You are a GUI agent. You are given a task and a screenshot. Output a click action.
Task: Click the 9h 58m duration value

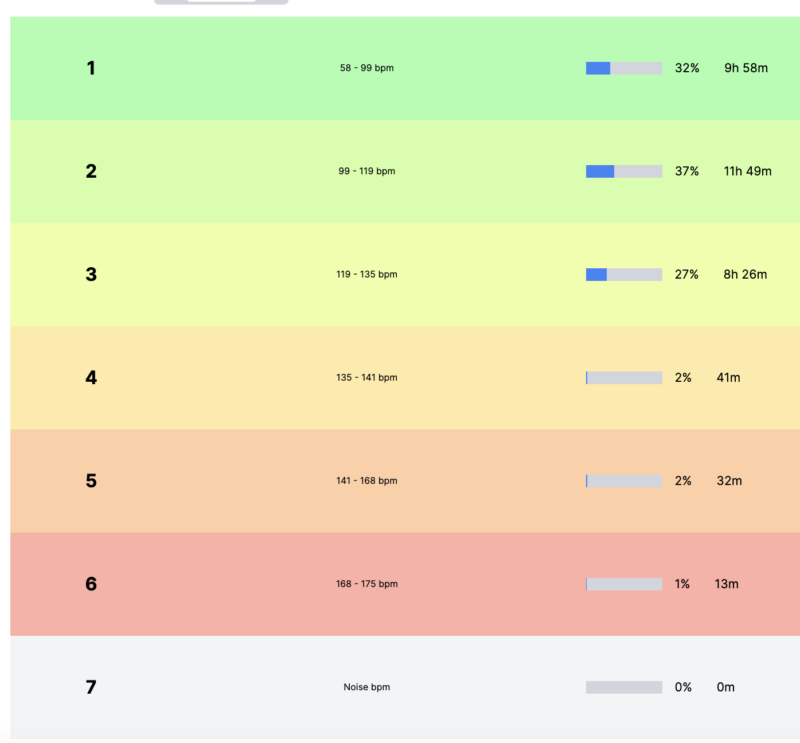(x=745, y=68)
